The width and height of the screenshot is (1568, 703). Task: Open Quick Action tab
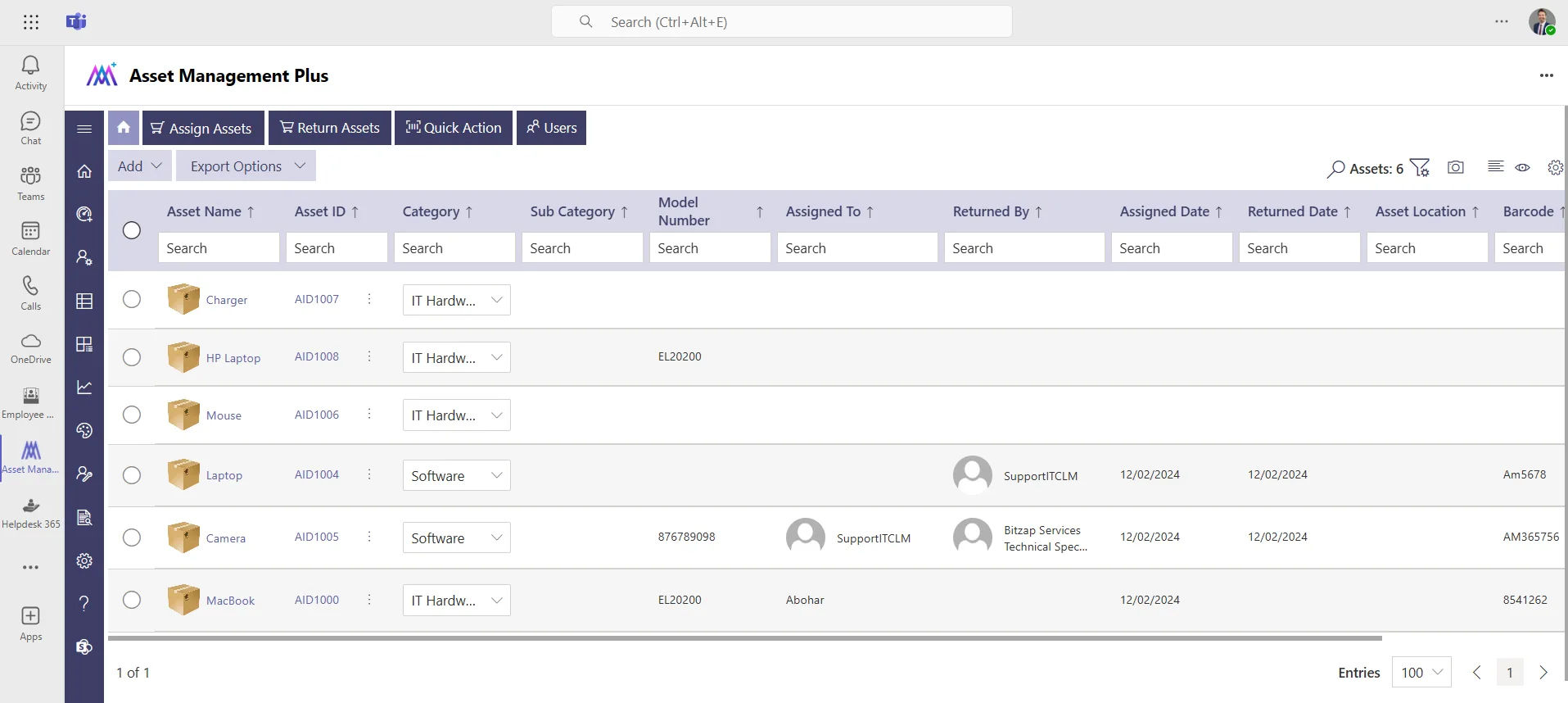pyautogui.click(x=454, y=128)
